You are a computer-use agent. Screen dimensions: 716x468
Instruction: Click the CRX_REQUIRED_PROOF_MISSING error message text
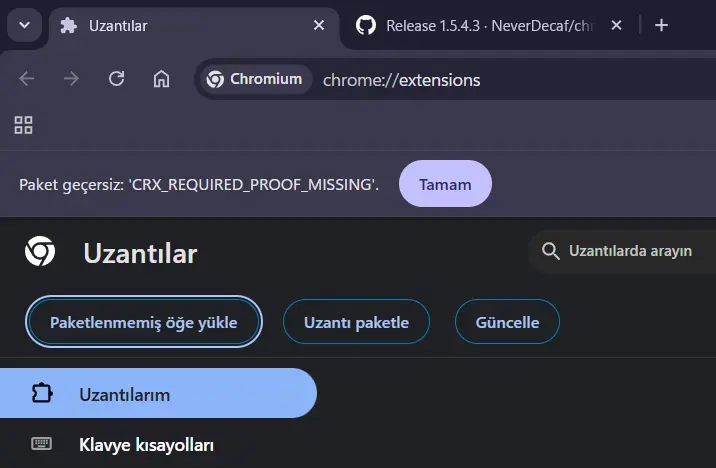199,184
